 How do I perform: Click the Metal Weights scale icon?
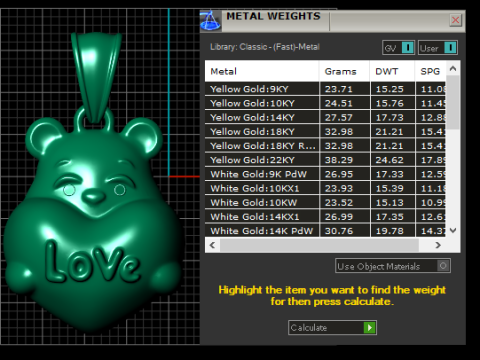pyautogui.click(x=210, y=21)
